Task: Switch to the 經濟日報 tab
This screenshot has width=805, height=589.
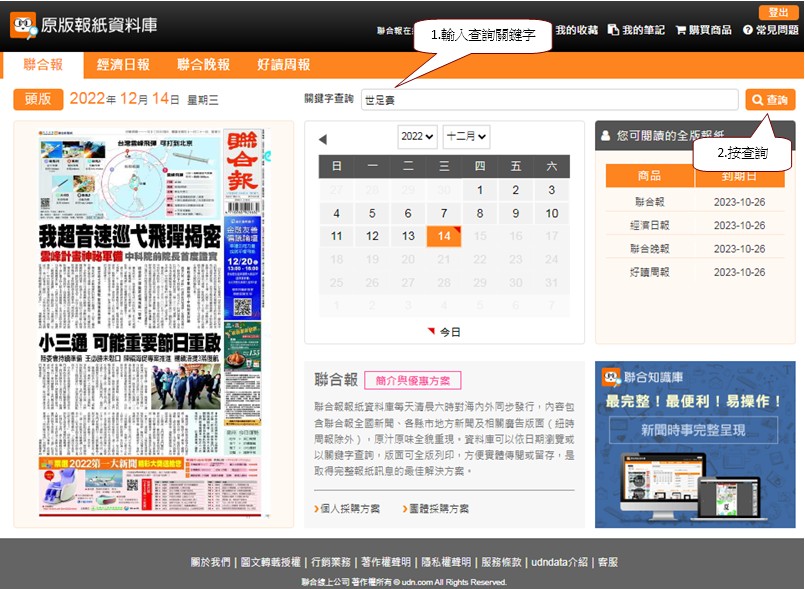Action: click(x=124, y=64)
